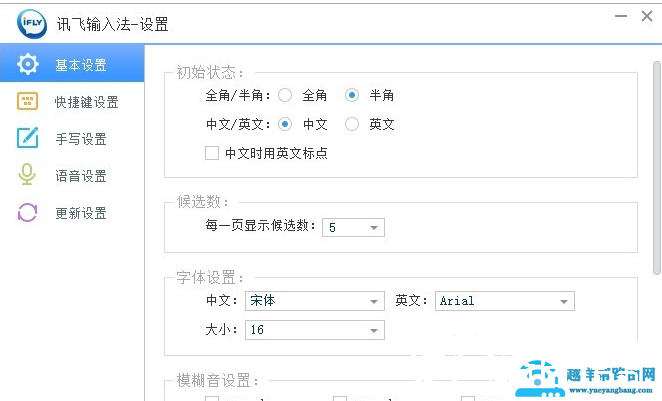Click the keyboard icon for 快捷键设置
662x401 pixels.
coord(27,101)
